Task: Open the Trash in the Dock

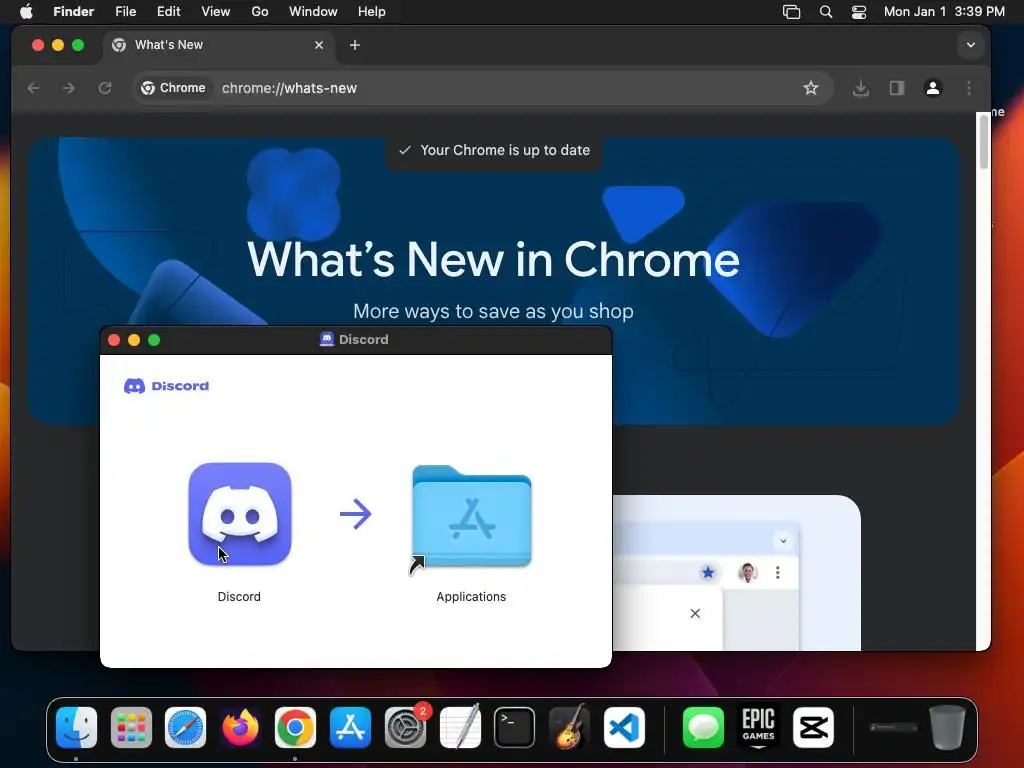Action: [947, 727]
